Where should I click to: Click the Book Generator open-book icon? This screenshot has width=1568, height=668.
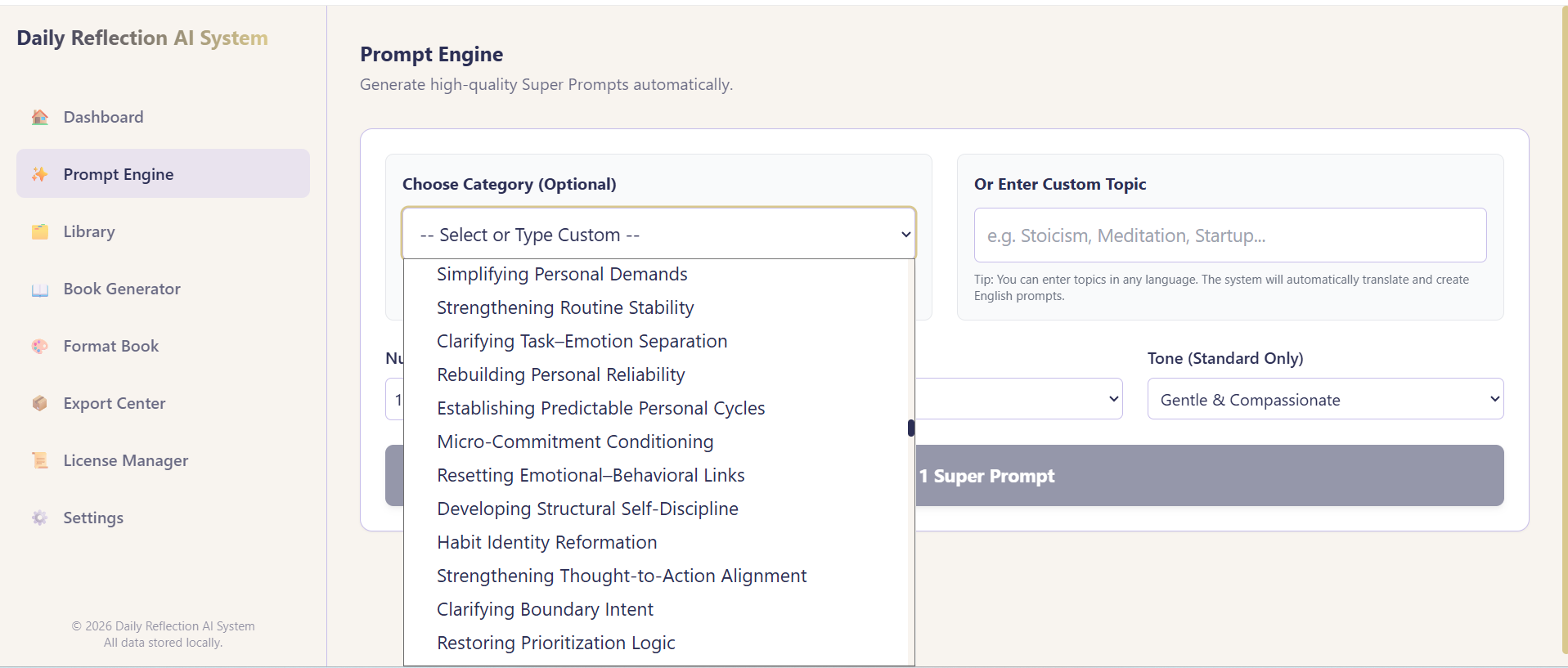pos(39,289)
